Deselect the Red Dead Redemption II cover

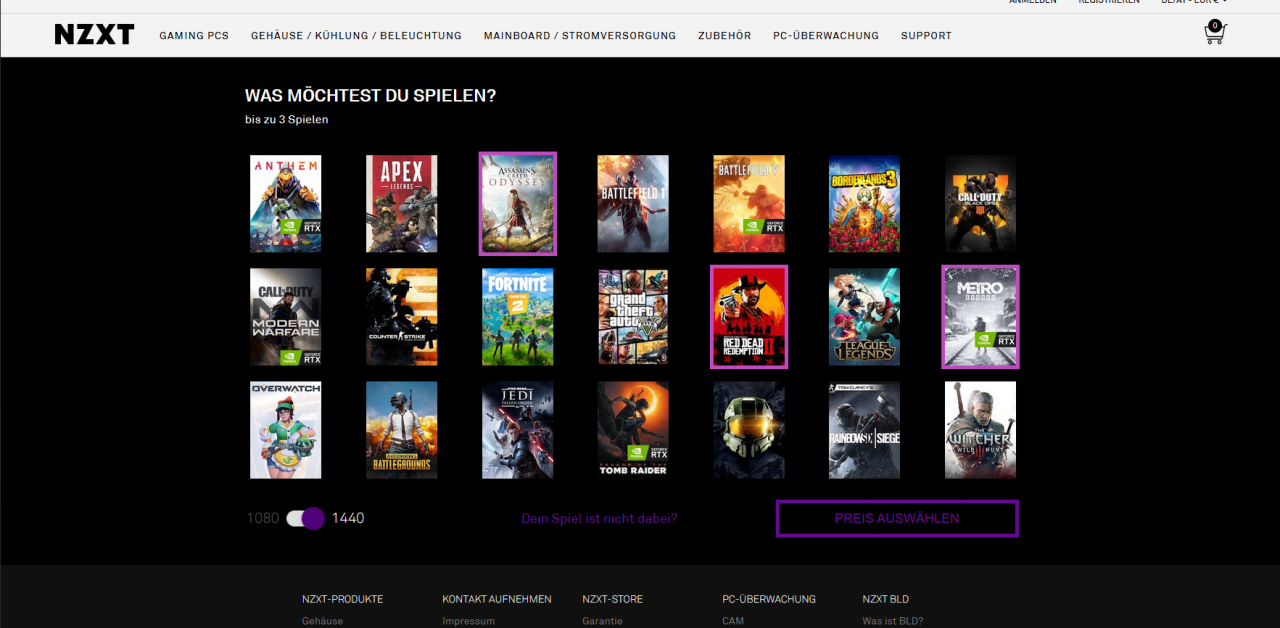749,317
